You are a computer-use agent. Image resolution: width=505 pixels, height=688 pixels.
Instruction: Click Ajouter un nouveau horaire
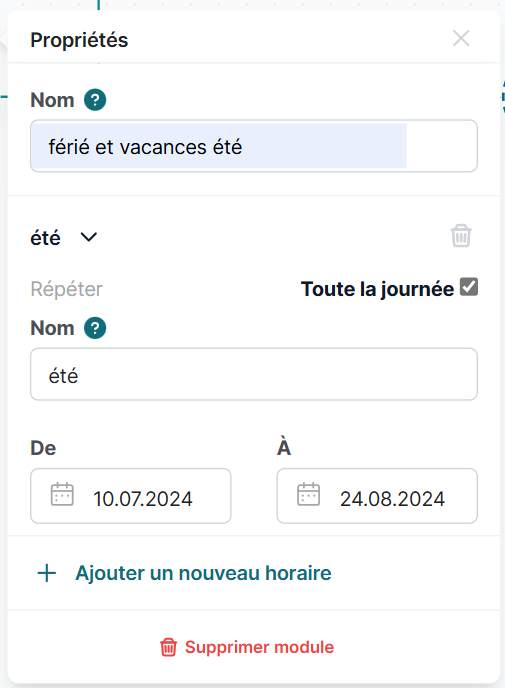coord(203,573)
